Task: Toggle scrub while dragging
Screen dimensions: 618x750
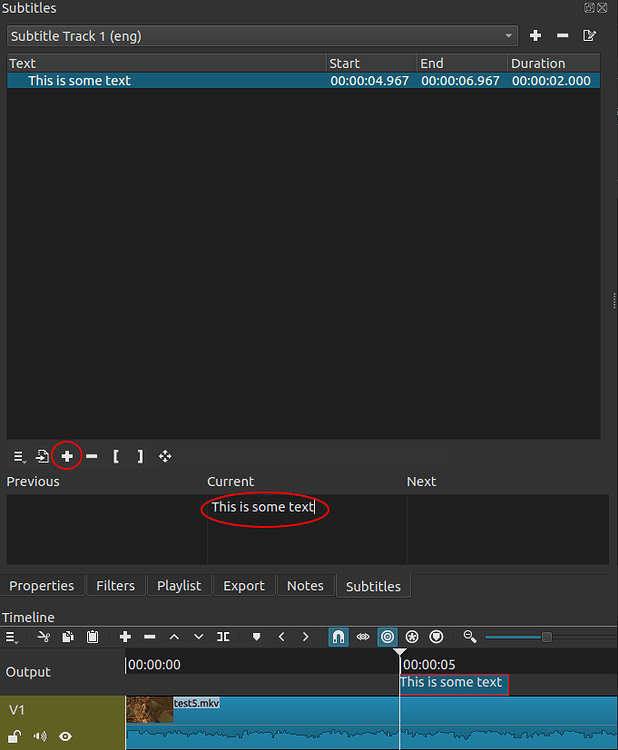Action: (363, 637)
